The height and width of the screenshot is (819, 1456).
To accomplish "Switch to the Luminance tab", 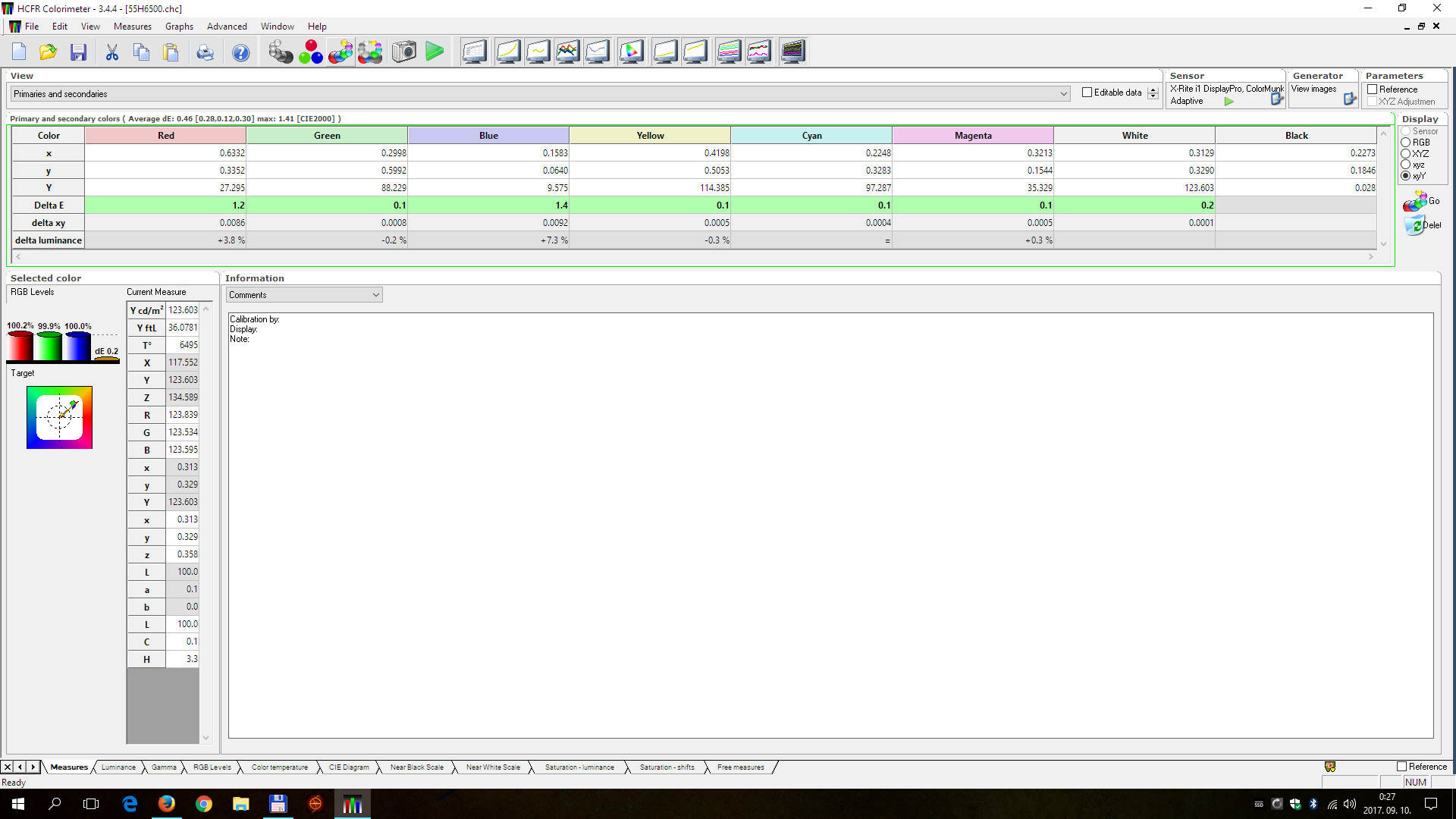I will (118, 767).
